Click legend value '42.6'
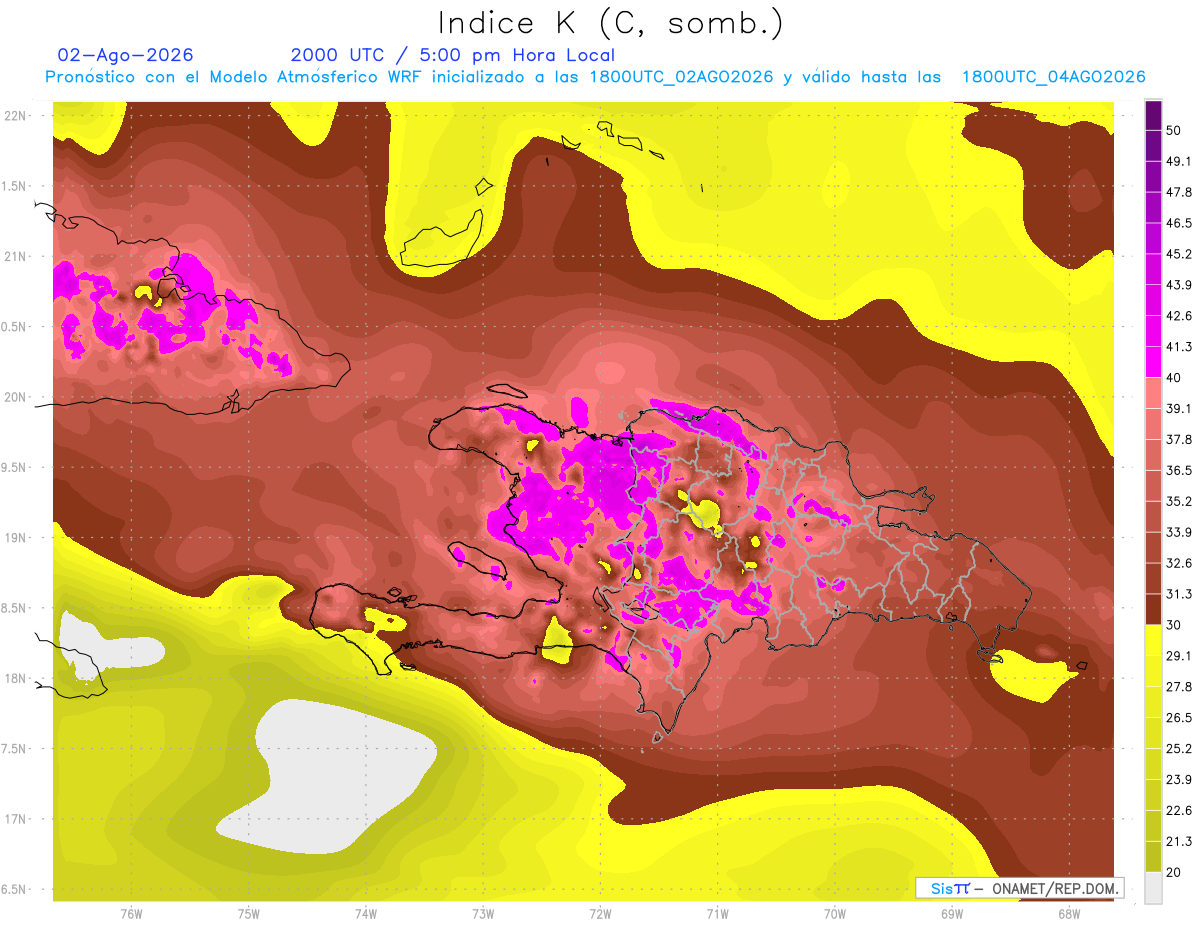The width and height of the screenshot is (1200, 927). (x=1181, y=316)
